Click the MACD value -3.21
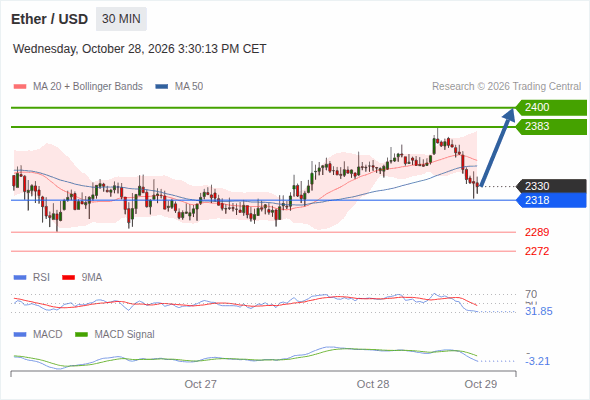The height and width of the screenshot is (400, 590). coord(538,361)
